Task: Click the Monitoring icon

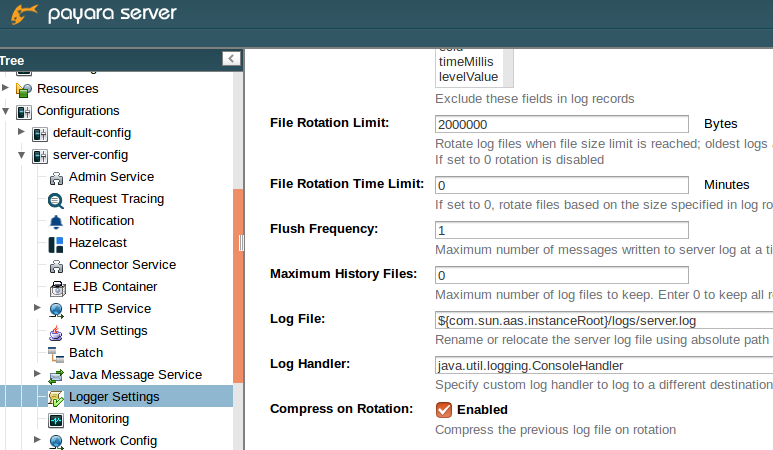Action: 56,420
